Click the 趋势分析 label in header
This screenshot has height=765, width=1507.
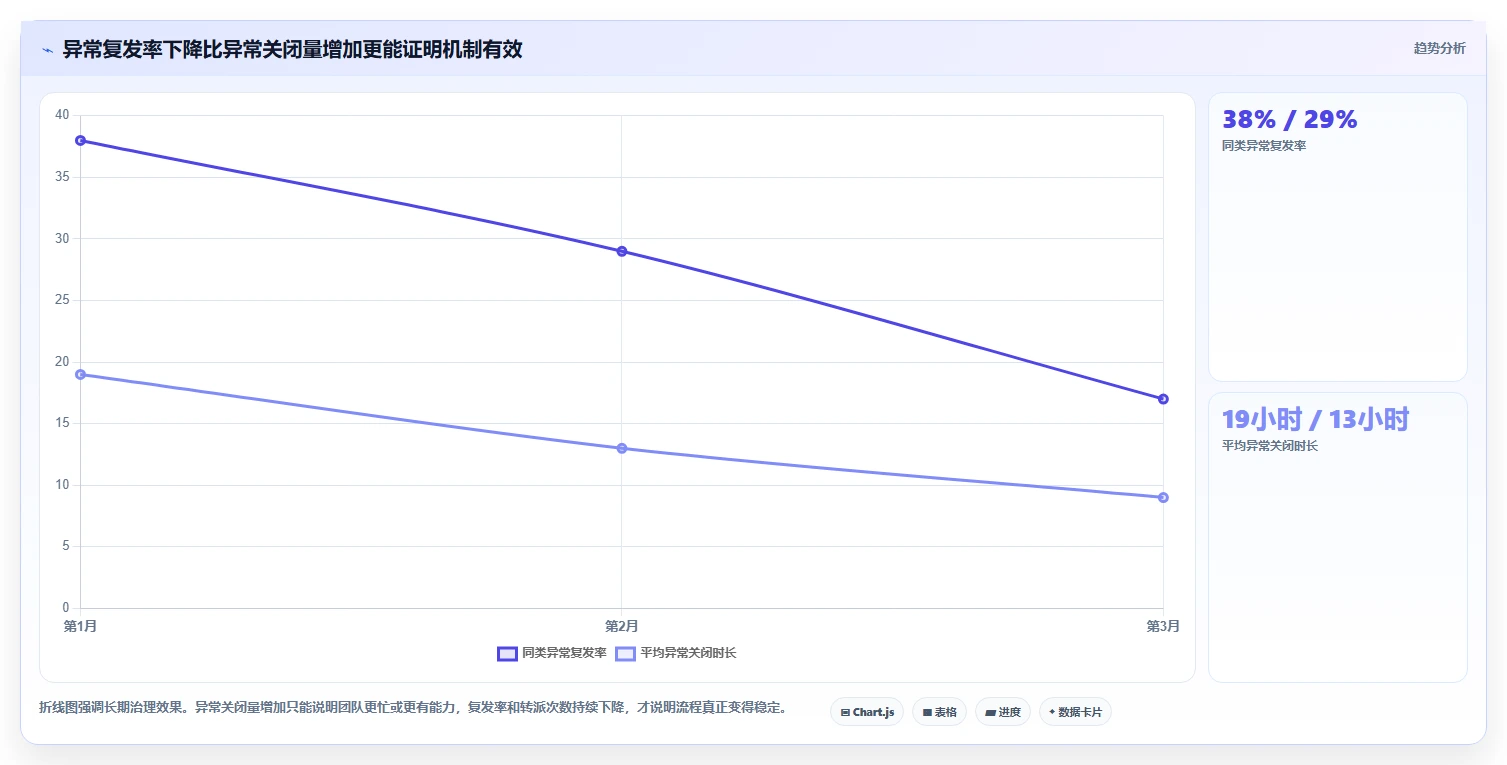[1439, 48]
